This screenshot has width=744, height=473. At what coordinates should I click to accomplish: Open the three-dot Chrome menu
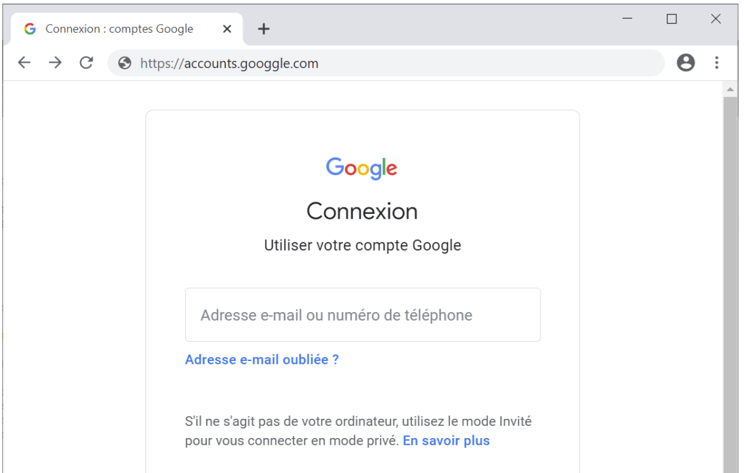coord(716,63)
